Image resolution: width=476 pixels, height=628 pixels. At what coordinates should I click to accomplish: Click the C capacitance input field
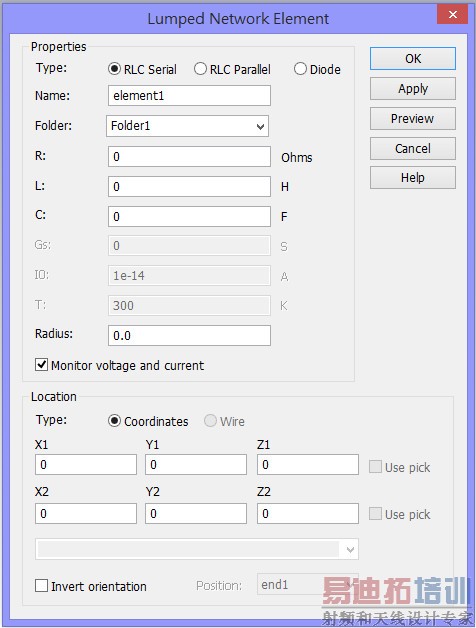[189, 217]
